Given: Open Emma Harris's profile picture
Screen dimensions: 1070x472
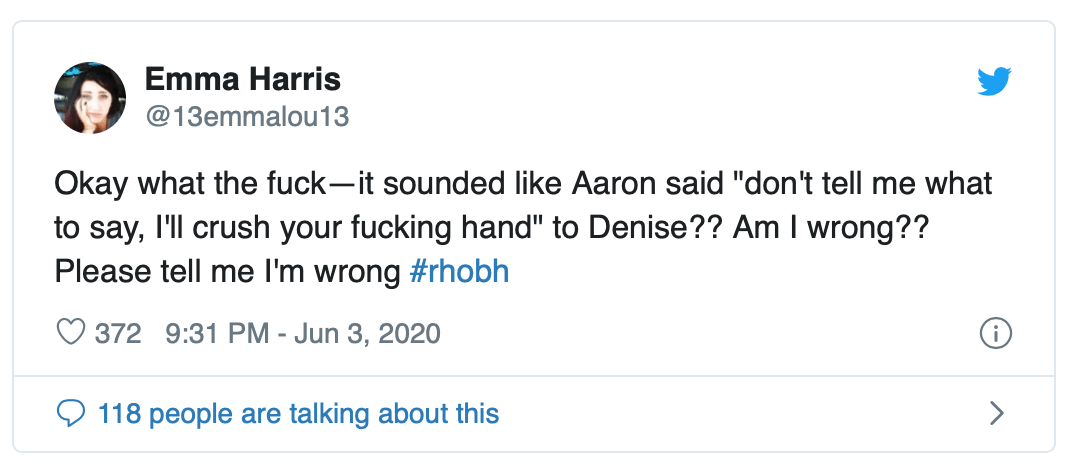Looking at the screenshot, I should tap(90, 97).
